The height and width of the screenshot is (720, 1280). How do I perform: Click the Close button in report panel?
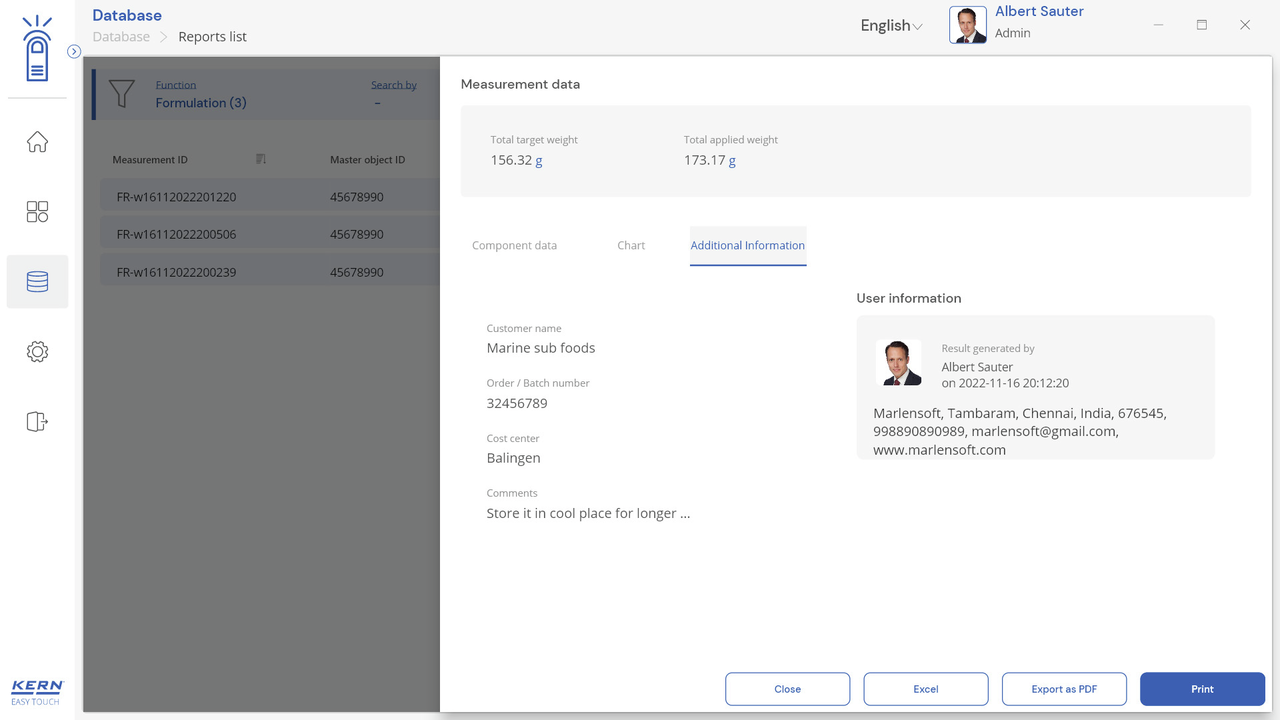point(787,689)
